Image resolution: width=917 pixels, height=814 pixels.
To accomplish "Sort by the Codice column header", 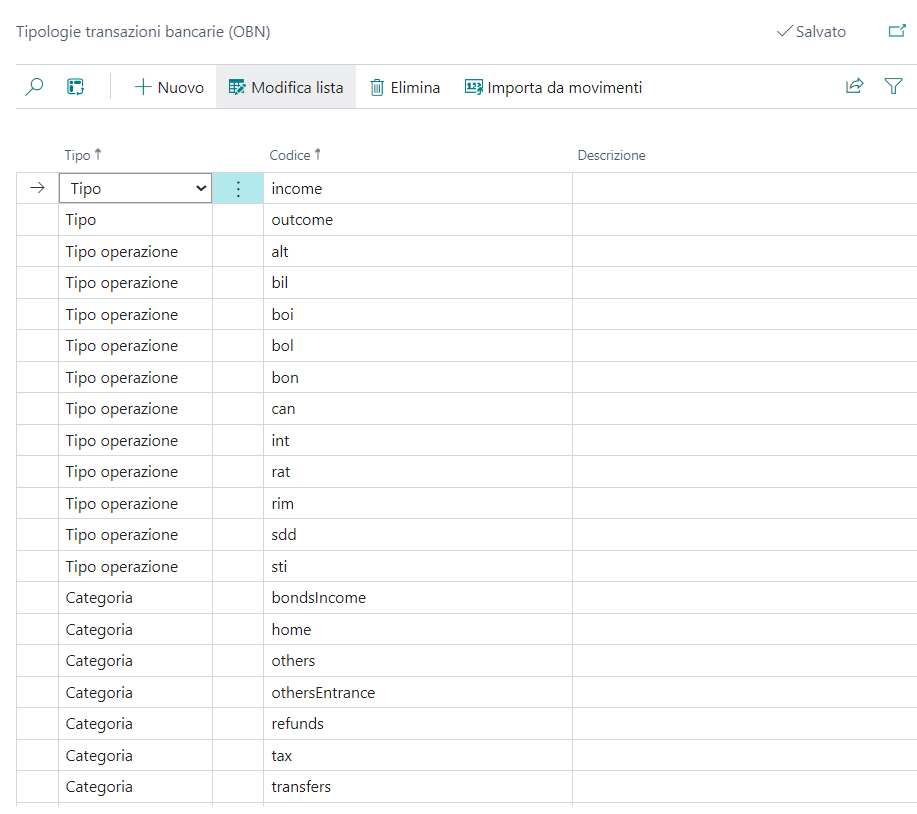I will coord(295,155).
